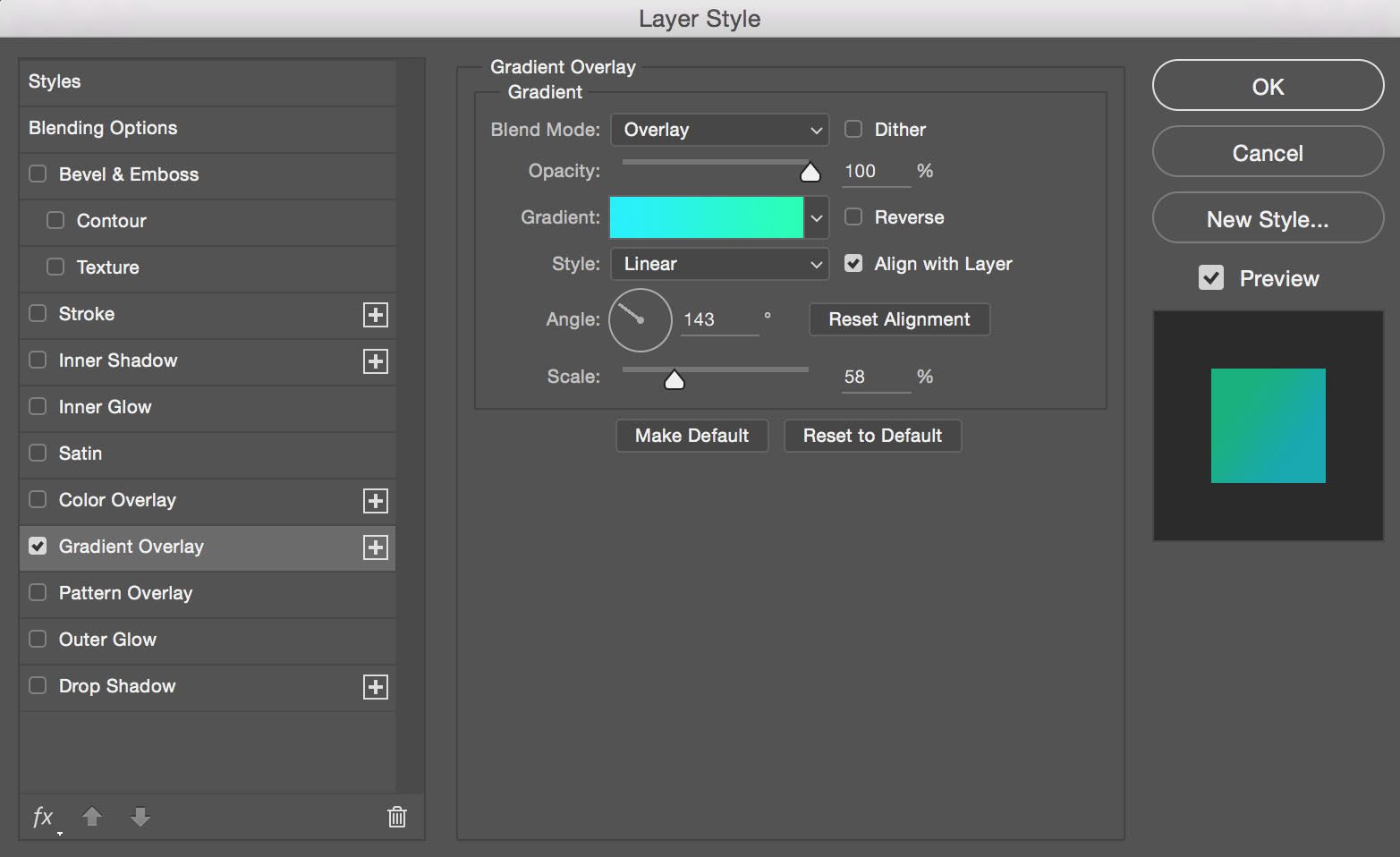Enable Inner Glow checkbox
This screenshot has width=1400, height=857.
click(x=38, y=406)
